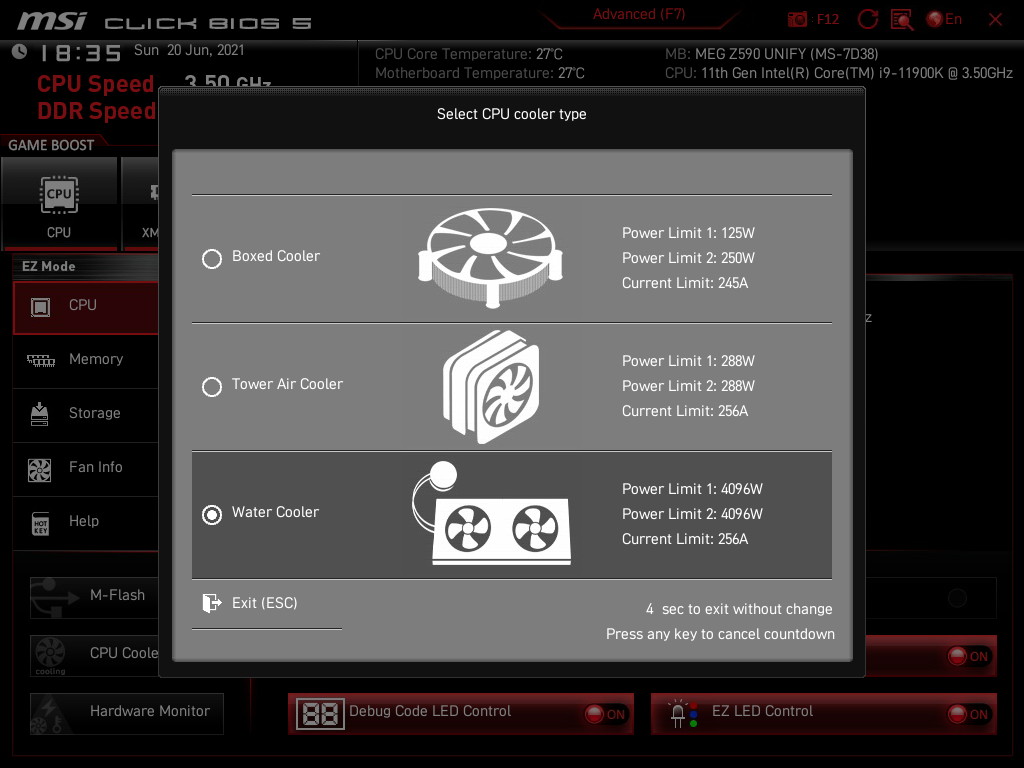Screen dimensions: 1024x768
Task: Close the BIOS with the red X
Action: 995,20
